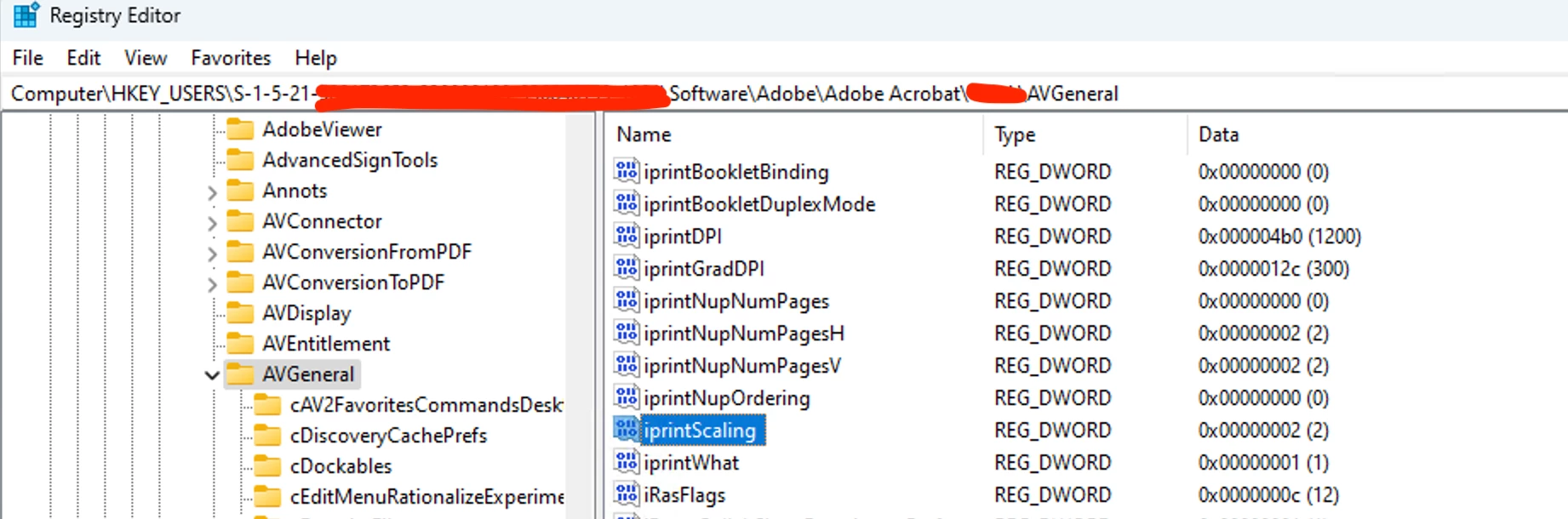Image resolution: width=1568 pixels, height=519 pixels.
Task: Open the Favorites menu
Action: point(231,58)
